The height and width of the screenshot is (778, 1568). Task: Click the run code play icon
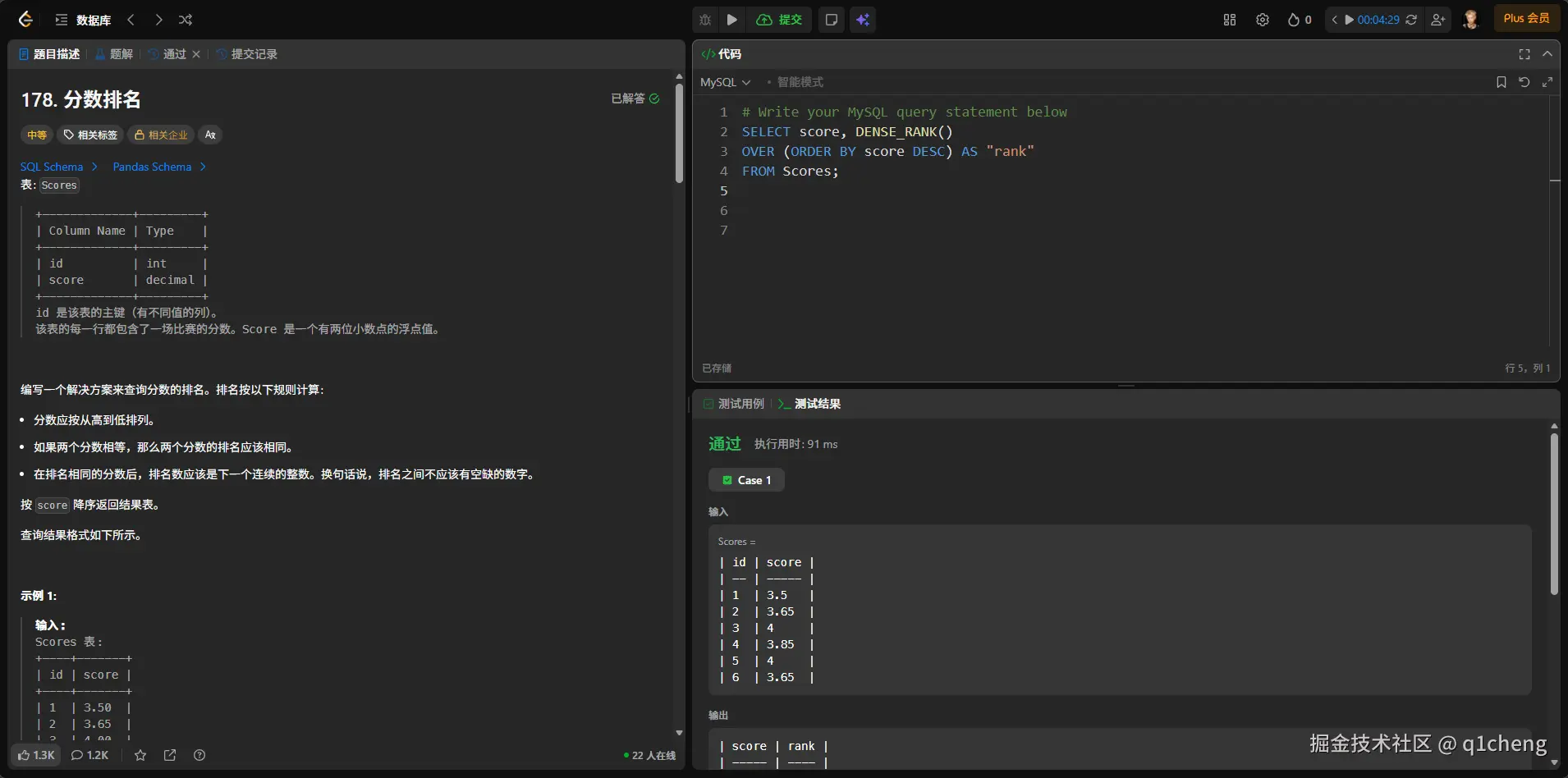tap(732, 20)
